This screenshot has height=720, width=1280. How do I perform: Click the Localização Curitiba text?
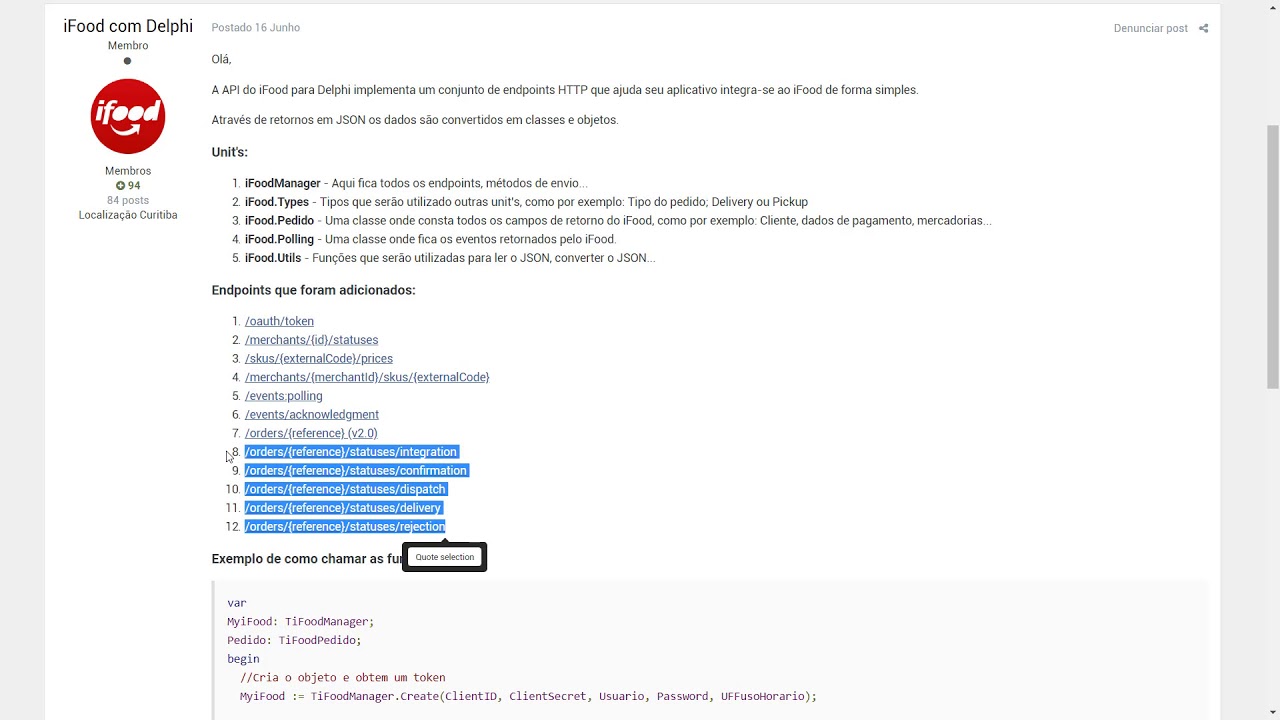[128, 215]
